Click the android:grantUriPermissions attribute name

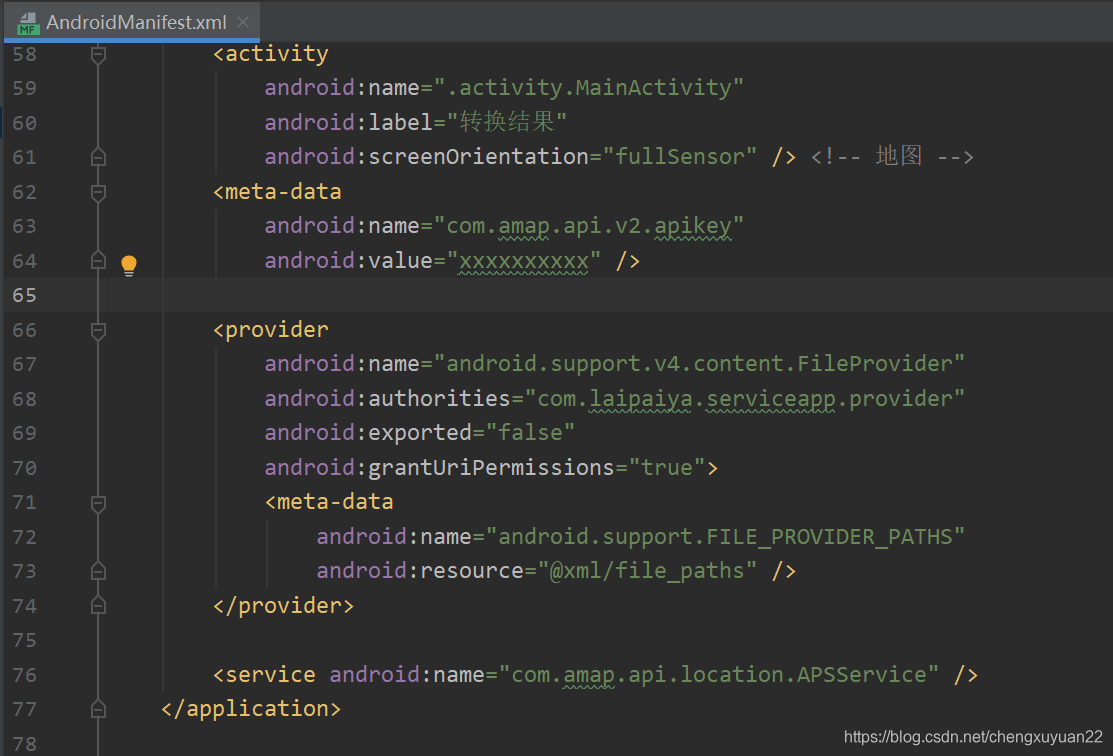tap(439, 468)
